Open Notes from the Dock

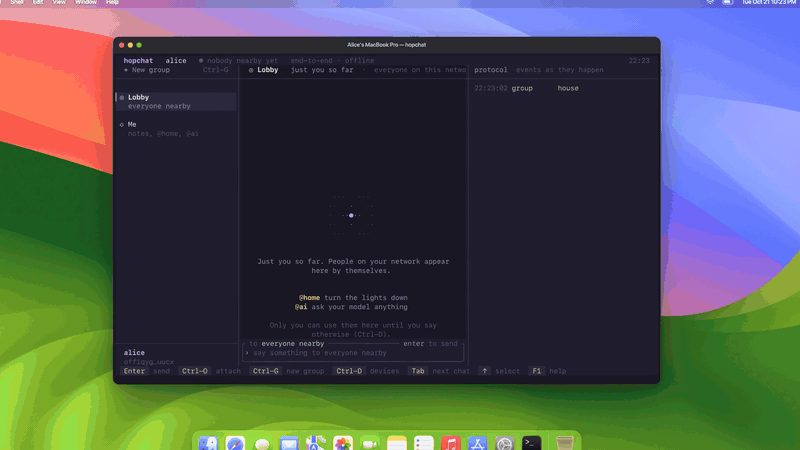(x=396, y=443)
